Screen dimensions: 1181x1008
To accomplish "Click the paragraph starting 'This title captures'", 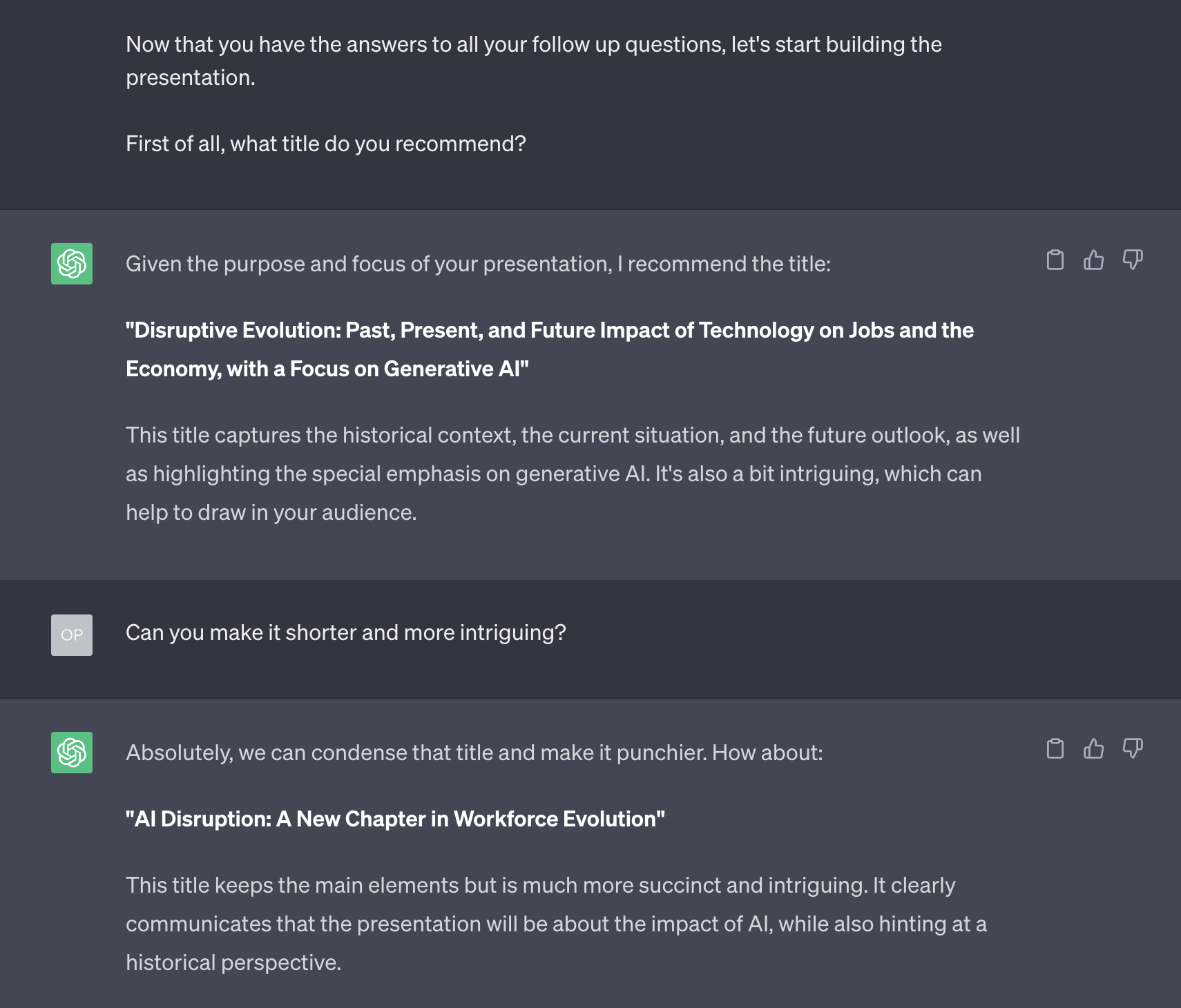I will (x=573, y=474).
